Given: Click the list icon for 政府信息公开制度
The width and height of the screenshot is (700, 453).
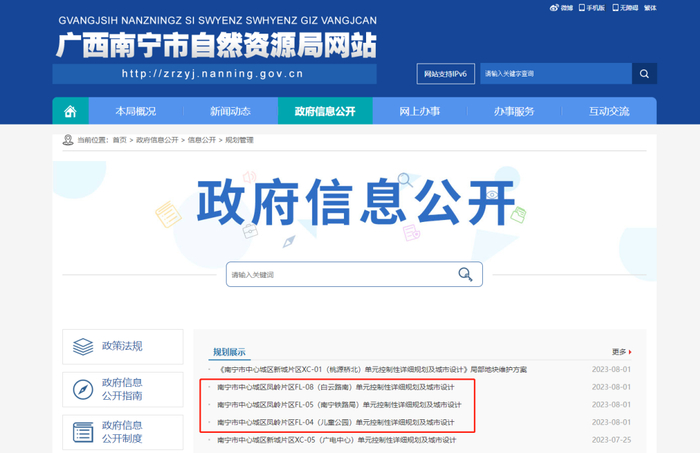Looking at the screenshot, I should [83, 432].
